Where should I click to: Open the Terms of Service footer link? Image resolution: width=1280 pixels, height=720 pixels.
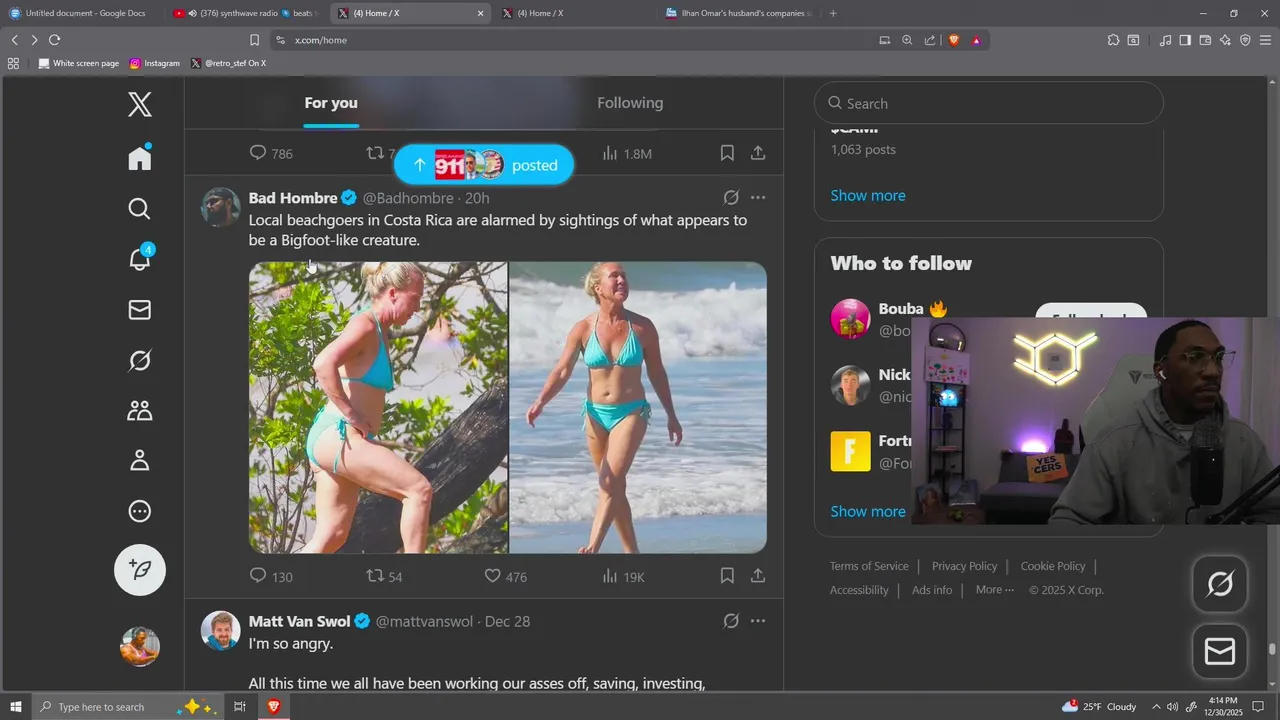click(869, 566)
